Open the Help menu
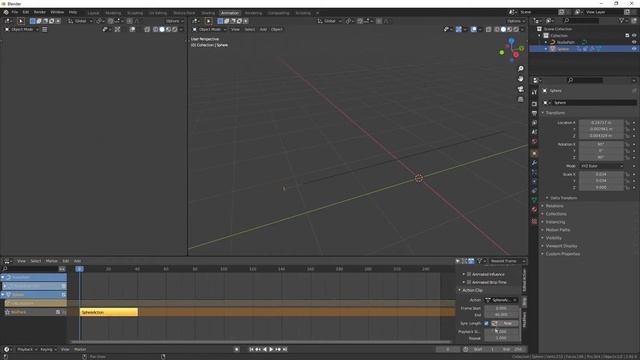Image resolution: width=640 pixels, height=360 pixels. [x=73, y=12]
